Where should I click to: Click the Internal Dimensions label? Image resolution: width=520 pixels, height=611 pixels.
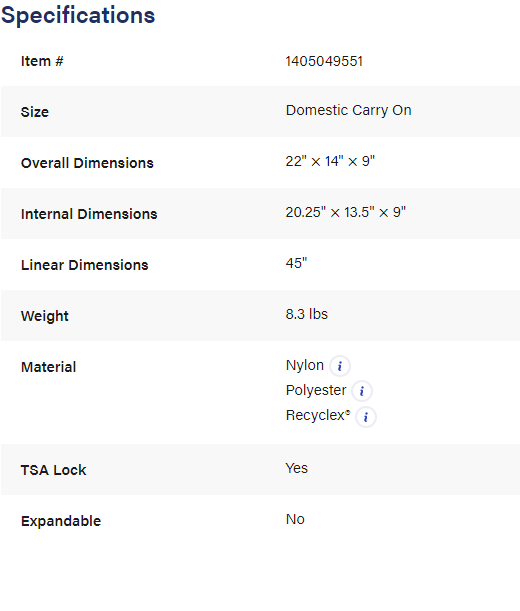pos(89,214)
